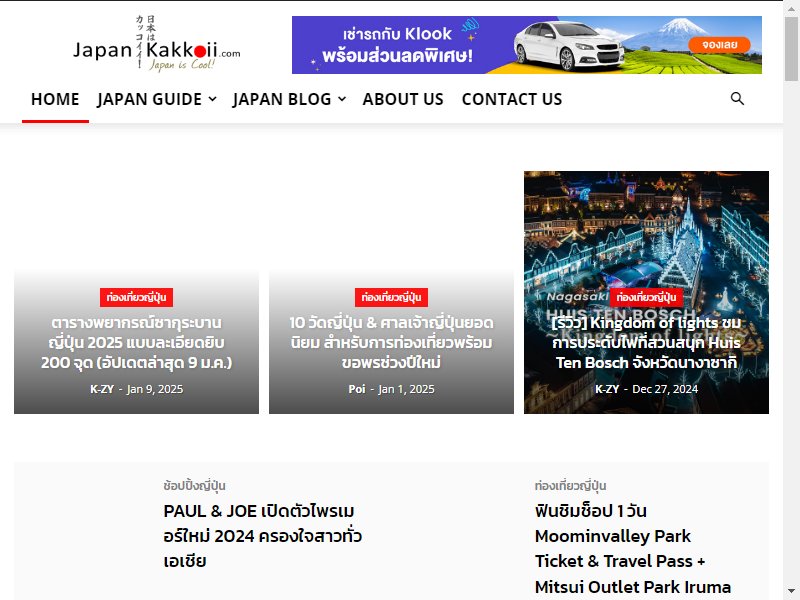Open ท่องเที่ยวญี่ปุ่น category above Moominvalley article
The width and height of the screenshot is (800, 600).
tap(570, 486)
